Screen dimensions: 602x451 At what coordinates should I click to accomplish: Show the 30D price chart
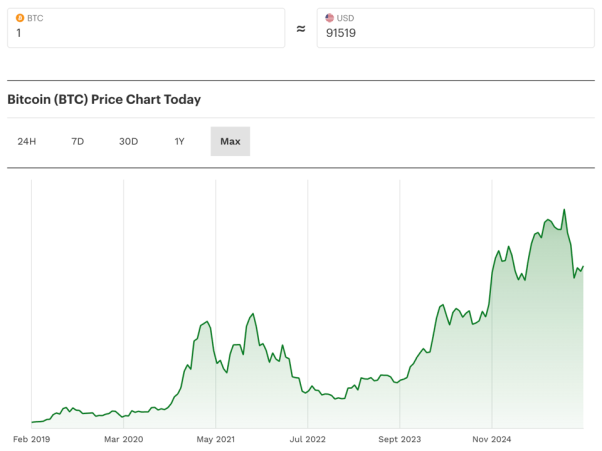click(x=128, y=141)
